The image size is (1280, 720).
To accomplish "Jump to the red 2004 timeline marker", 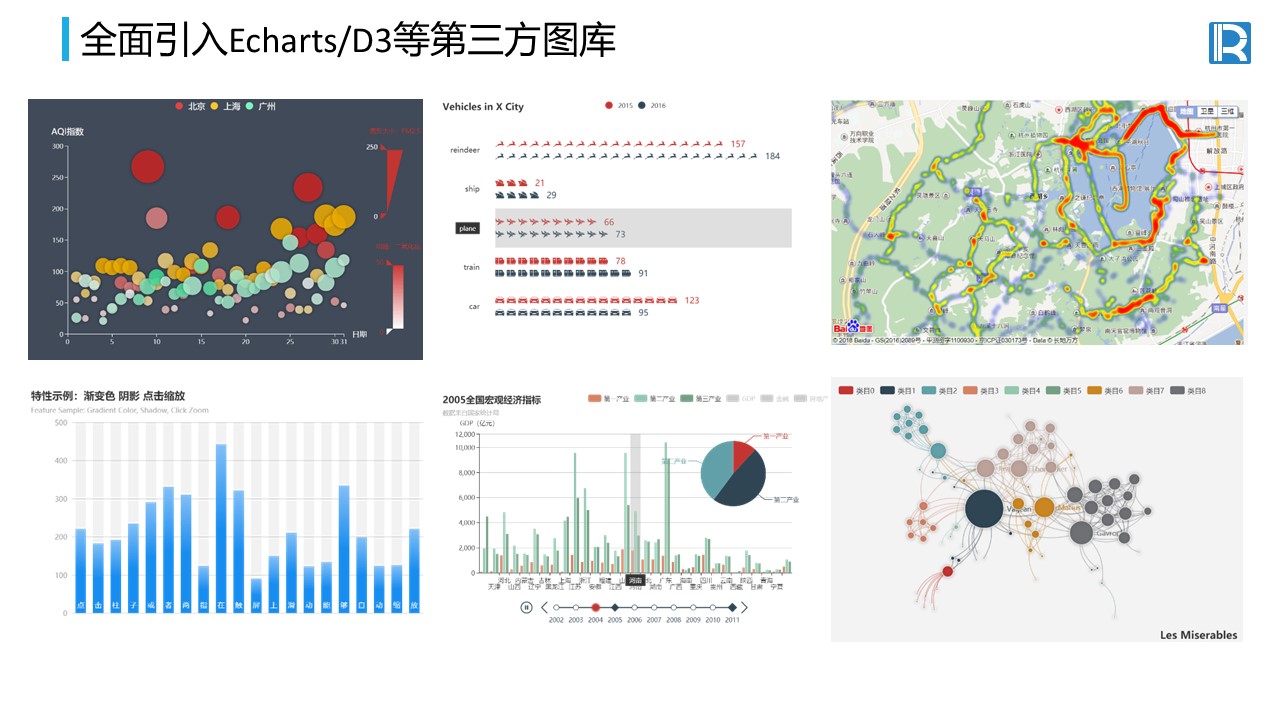I will [x=596, y=608].
